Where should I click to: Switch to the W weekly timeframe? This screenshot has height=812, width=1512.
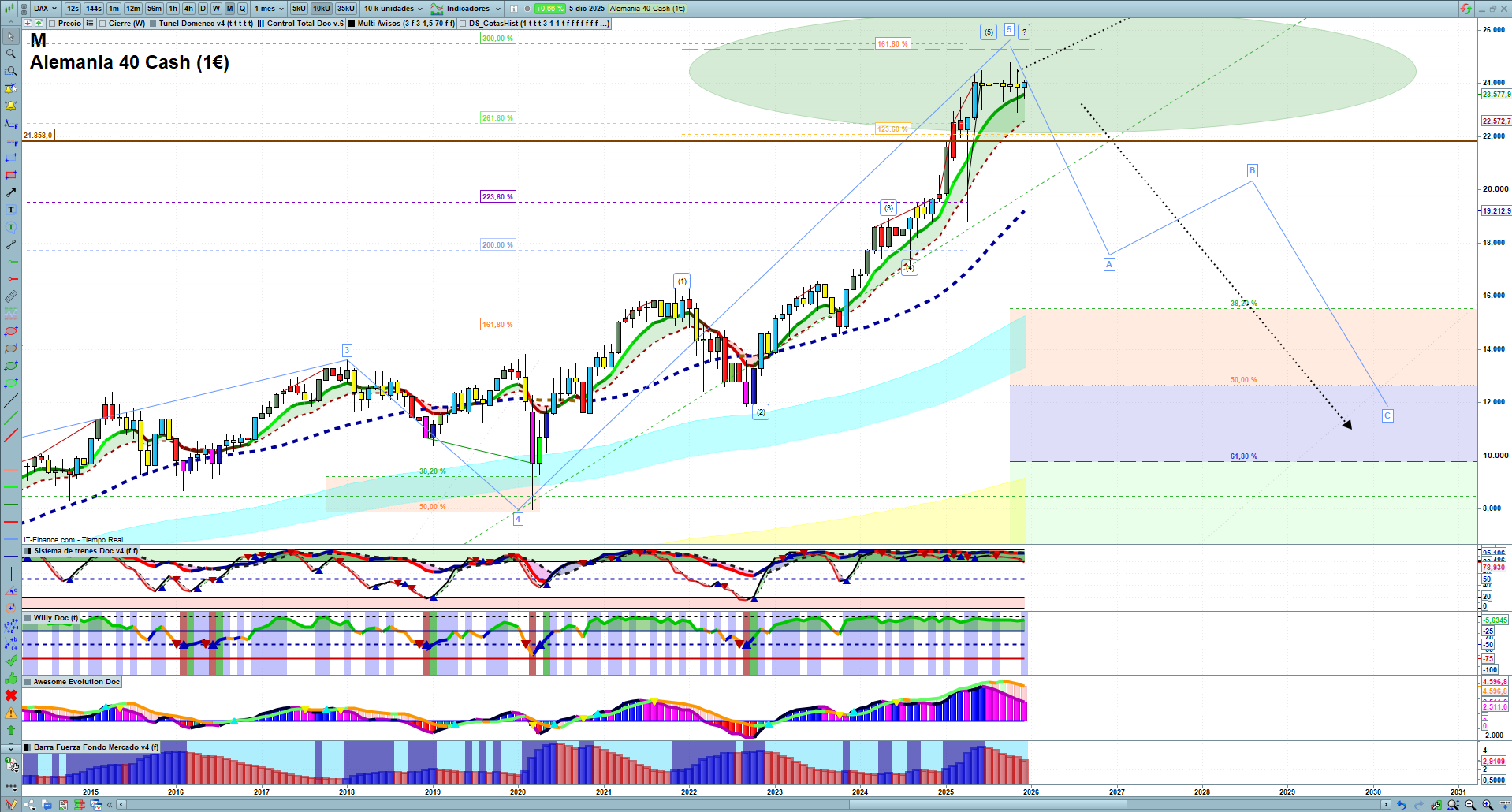[216, 9]
